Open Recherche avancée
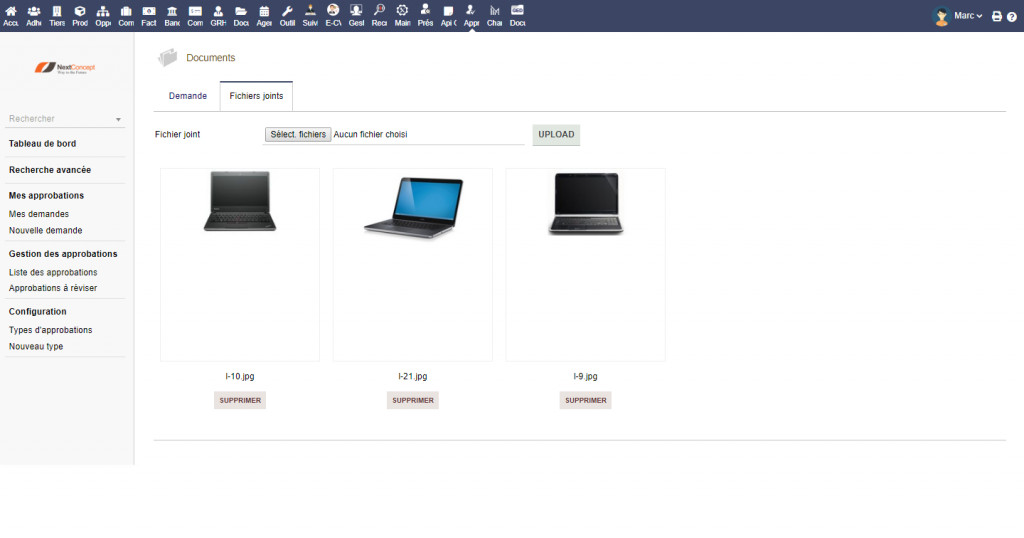 point(50,170)
